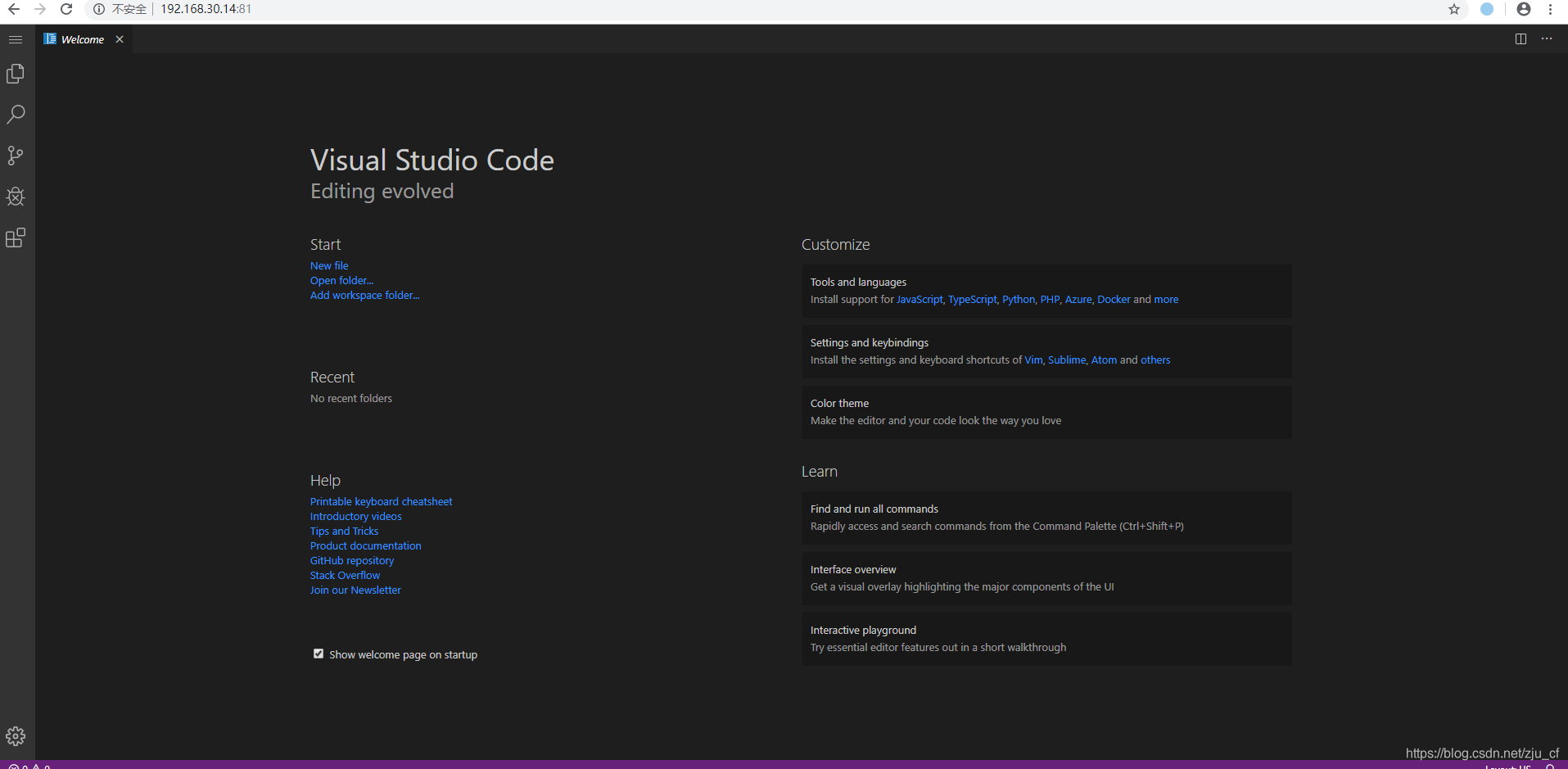Viewport: 1568px width, 769px height.
Task: Open Introductory videos link
Action: (x=355, y=516)
